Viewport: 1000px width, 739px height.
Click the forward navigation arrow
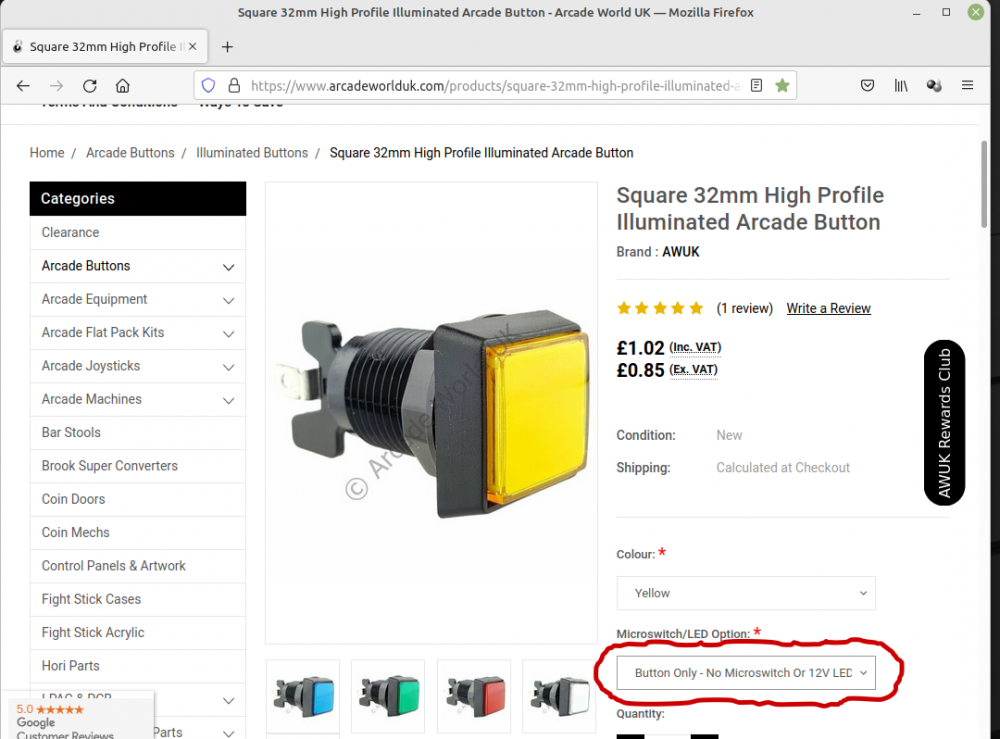56,85
